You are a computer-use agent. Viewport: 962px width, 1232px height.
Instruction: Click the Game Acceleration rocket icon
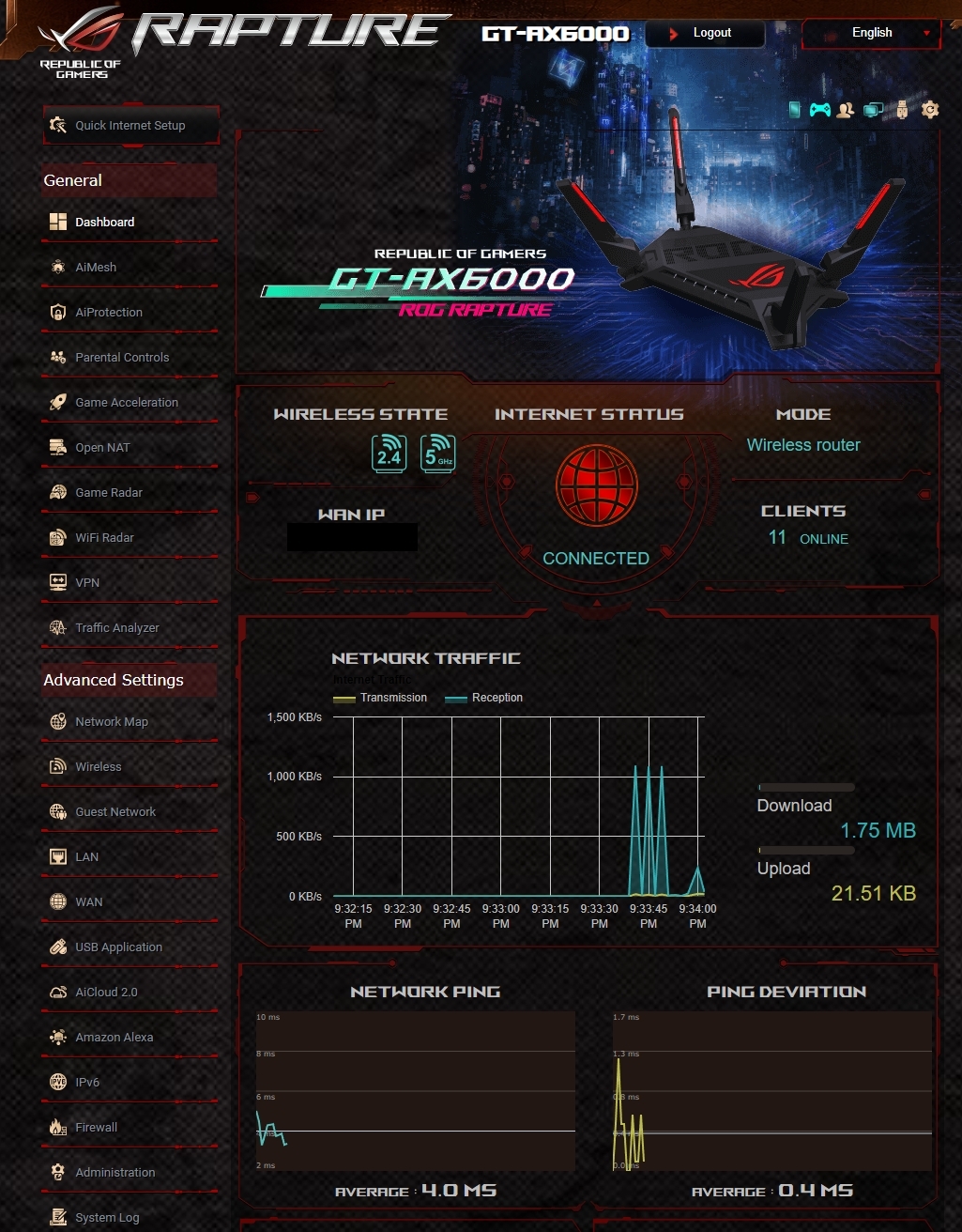click(58, 402)
